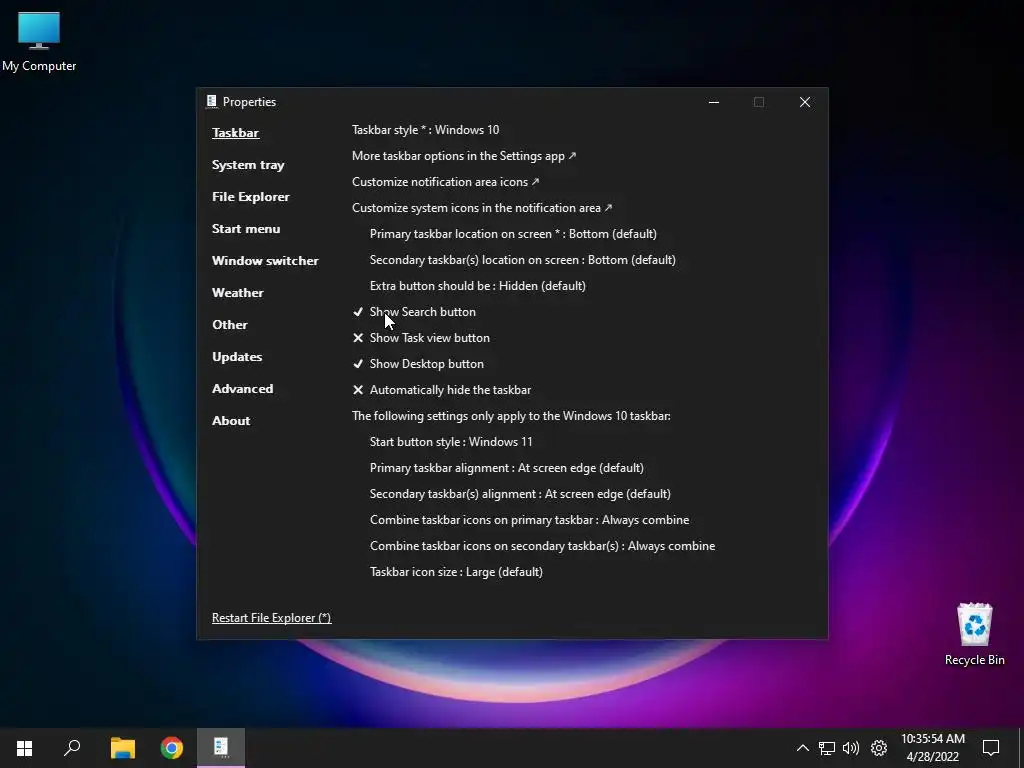Launch Google Chrome from the taskbar
This screenshot has width=1024, height=768.
coord(172,748)
